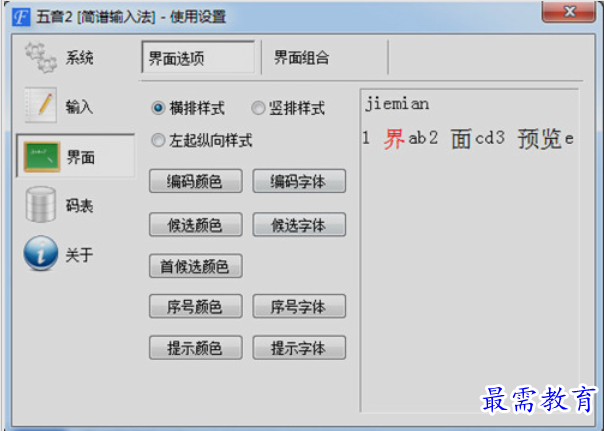Select the 横排样式 radio button
This screenshot has height=431, width=604.
158,108
